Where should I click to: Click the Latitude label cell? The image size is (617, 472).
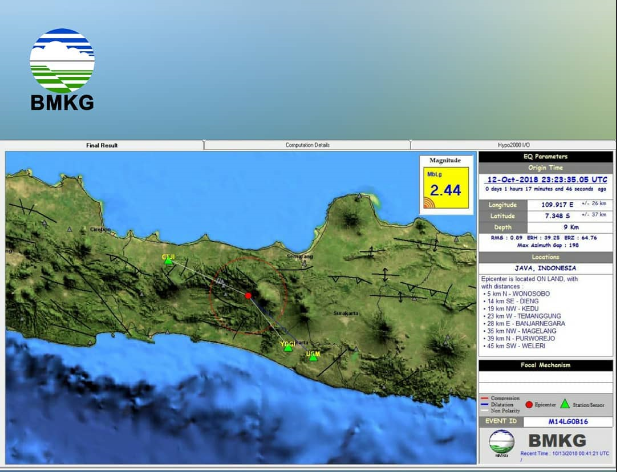pos(502,216)
